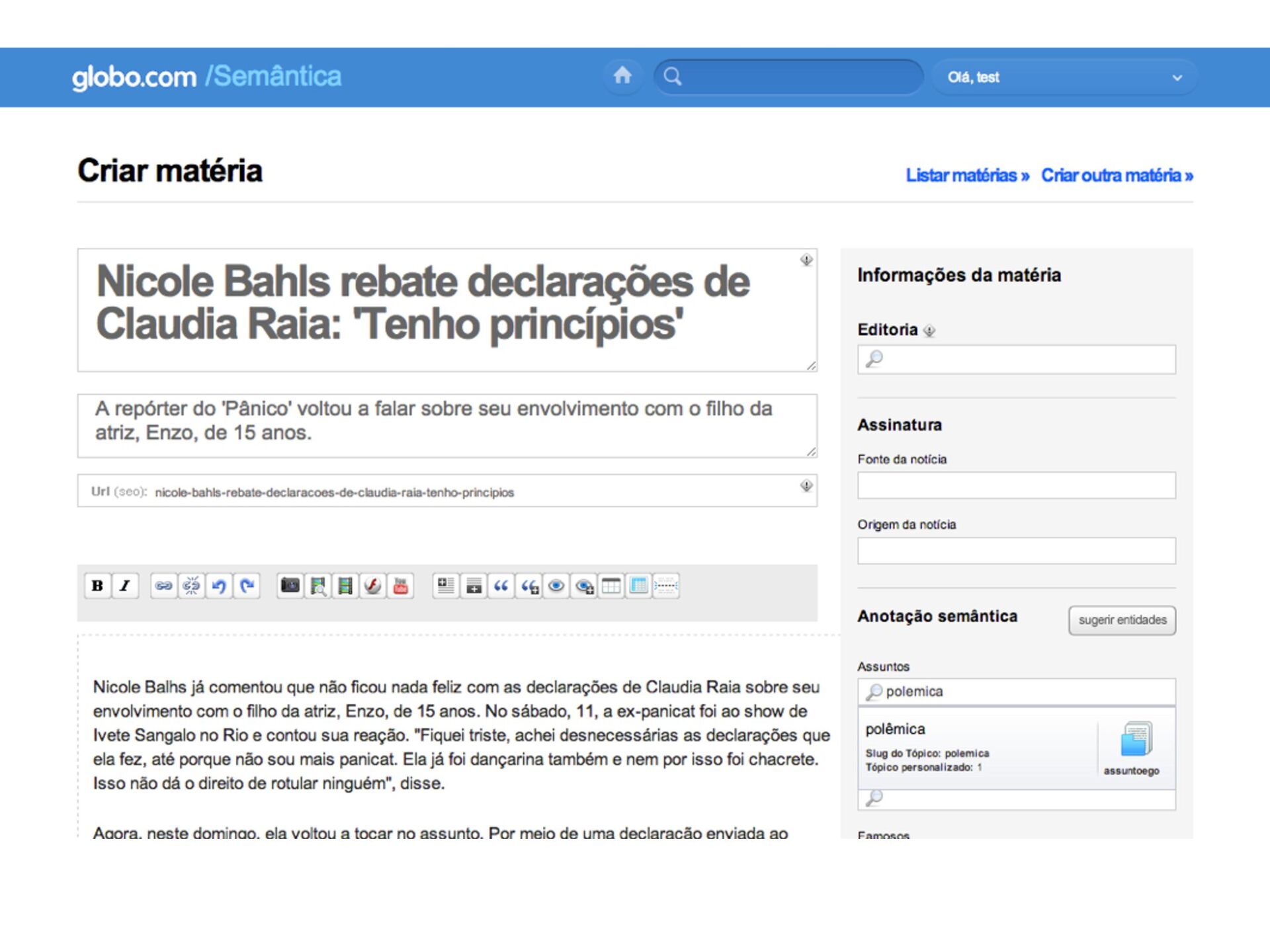Screen dimensions: 1270x952
Task: Open the 'Olá, test' user dropdown
Action: [x=1064, y=77]
